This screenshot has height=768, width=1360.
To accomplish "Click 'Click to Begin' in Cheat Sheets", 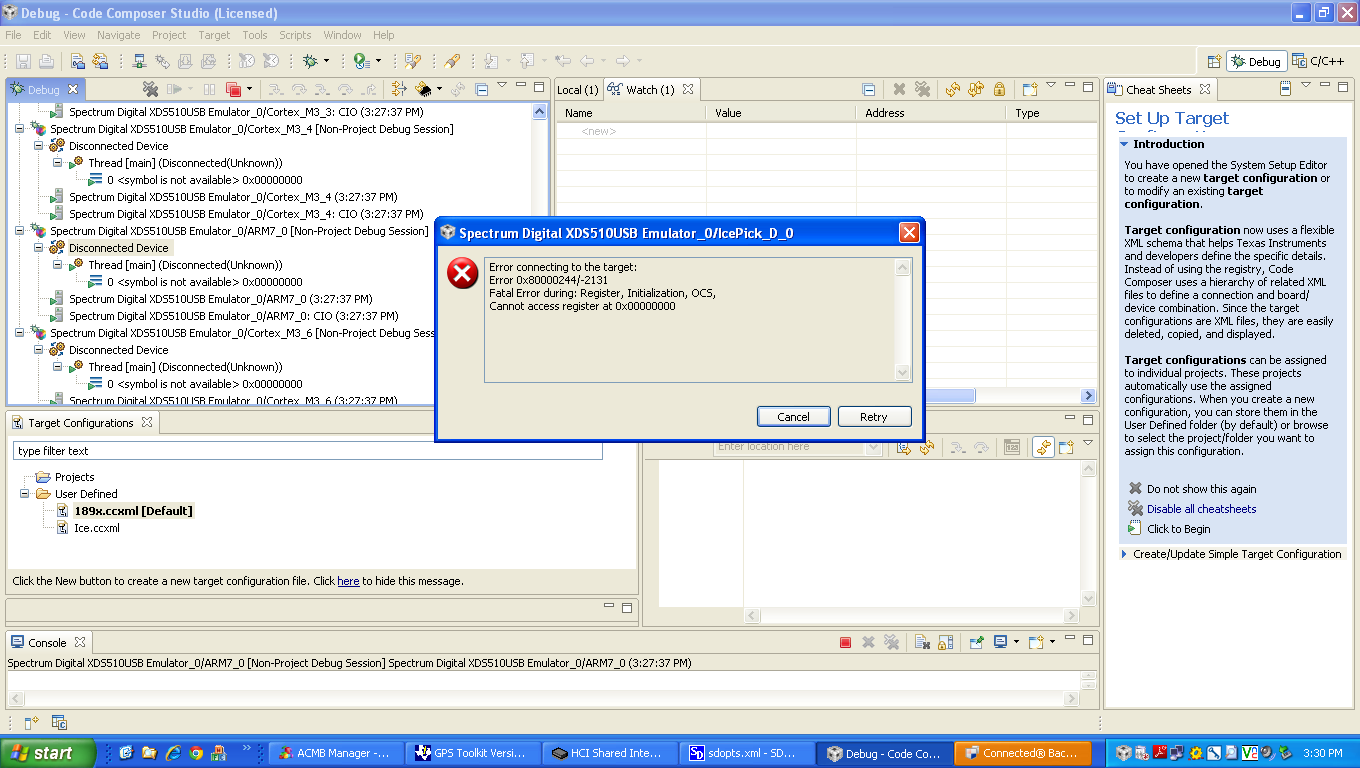I will pyautogui.click(x=1178, y=529).
